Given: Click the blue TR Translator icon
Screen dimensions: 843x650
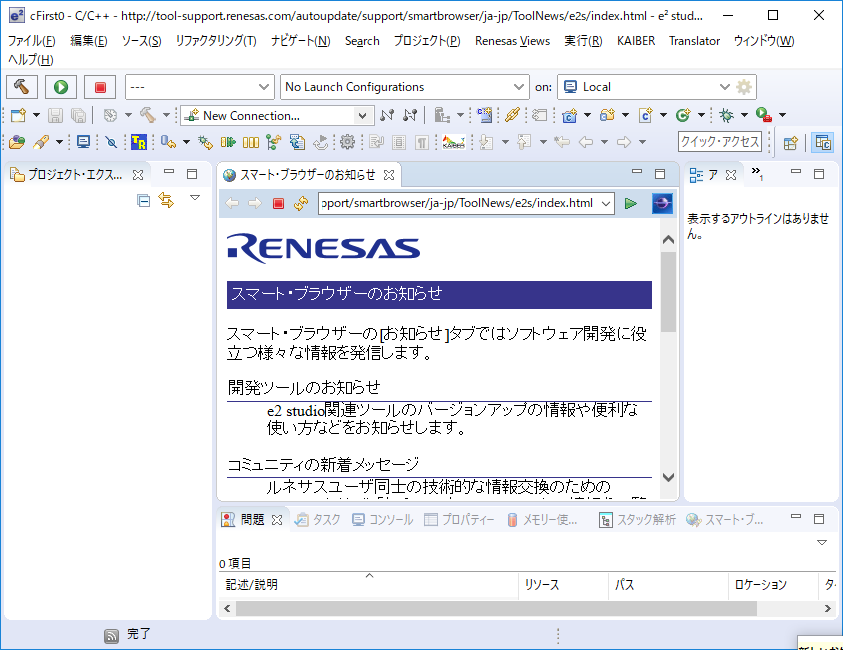Looking at the screenshot, I should point(138,142).
